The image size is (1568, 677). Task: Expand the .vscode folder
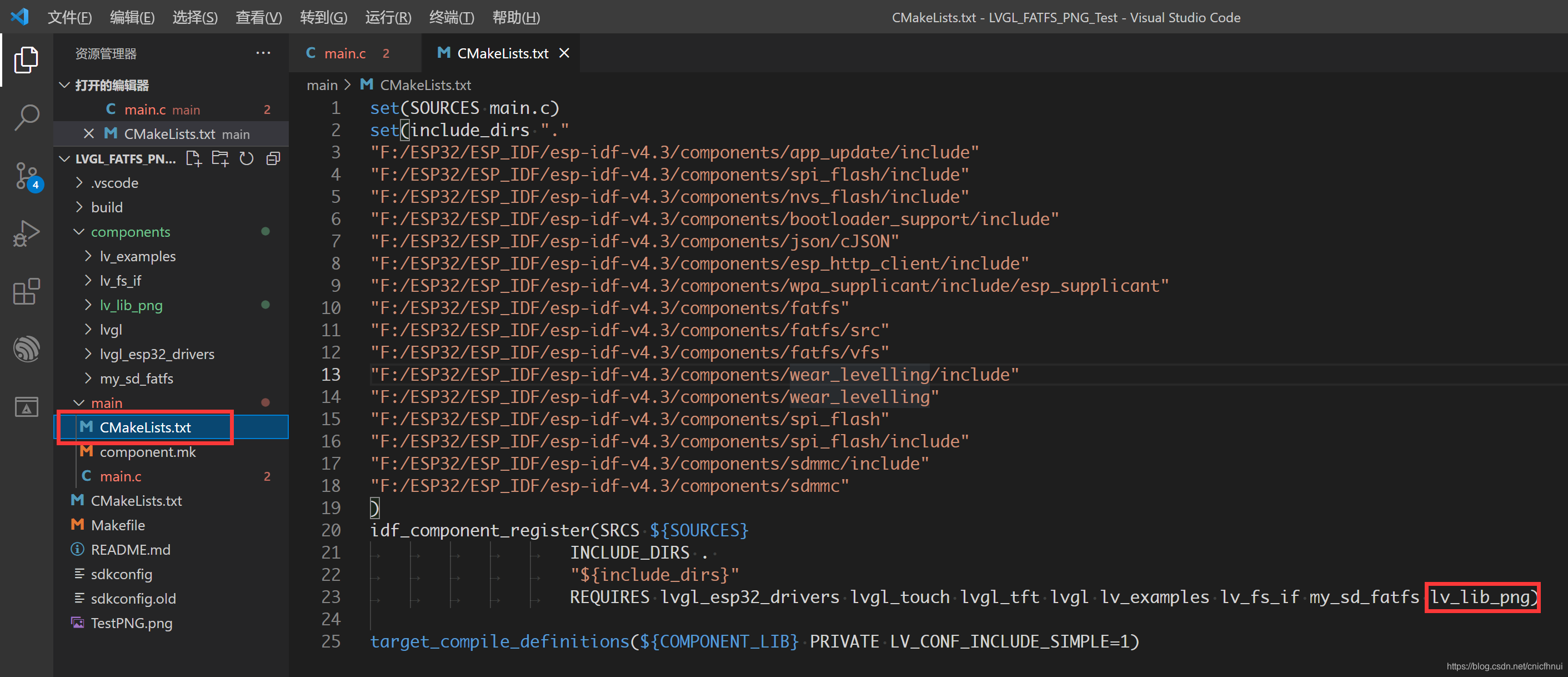(x=78, y=183)
